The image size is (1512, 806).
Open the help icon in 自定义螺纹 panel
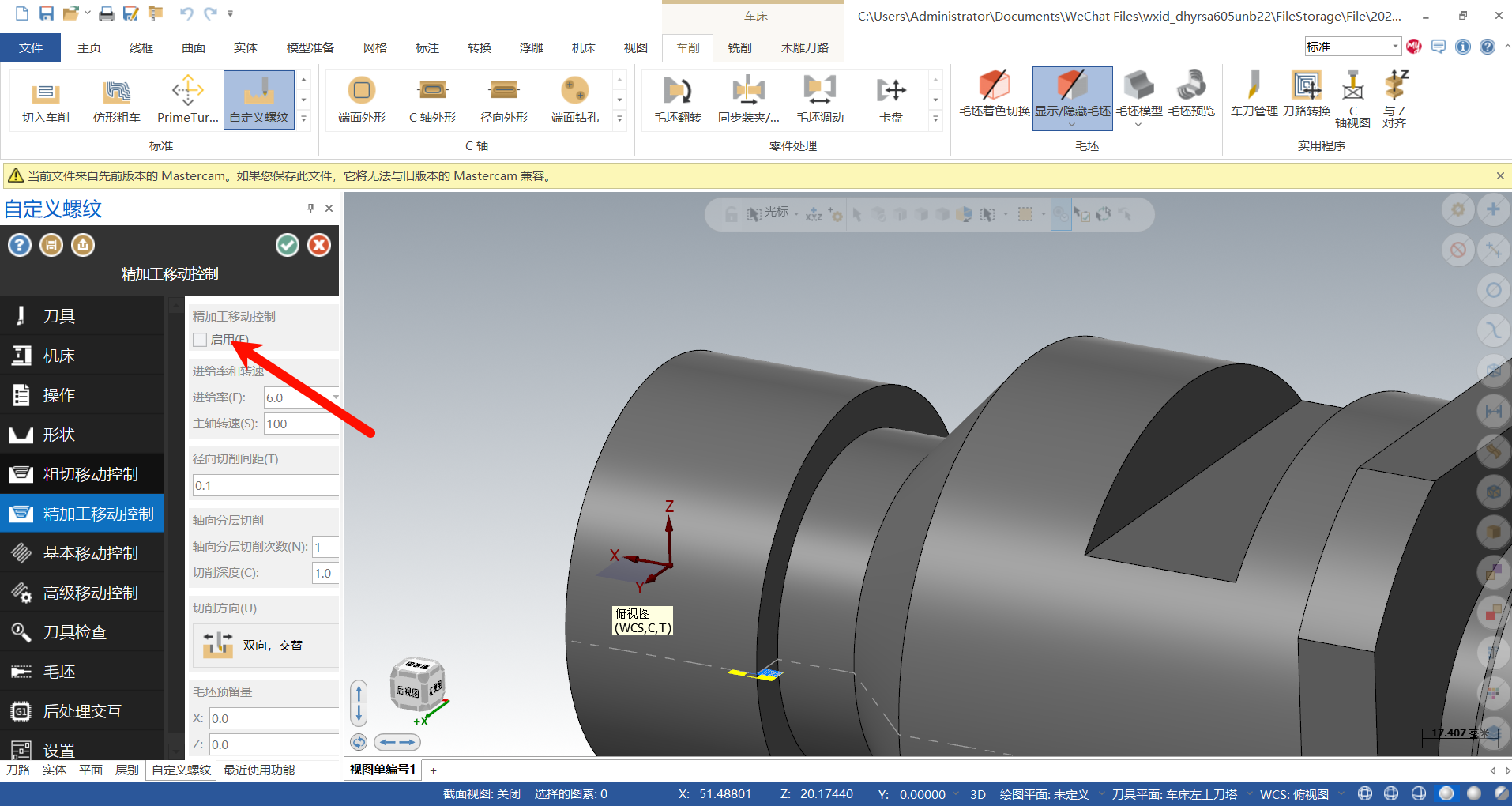point(20,245)
